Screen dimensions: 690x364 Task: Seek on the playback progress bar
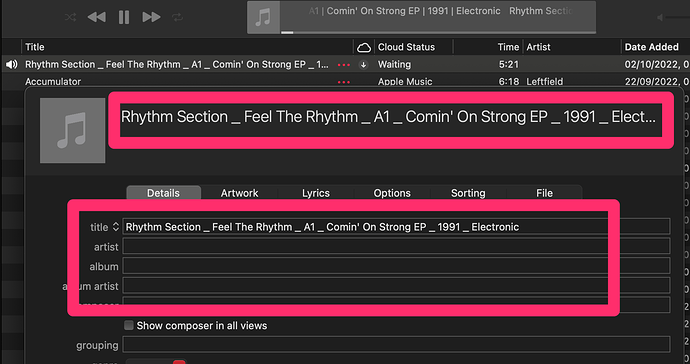click(438, 32)
